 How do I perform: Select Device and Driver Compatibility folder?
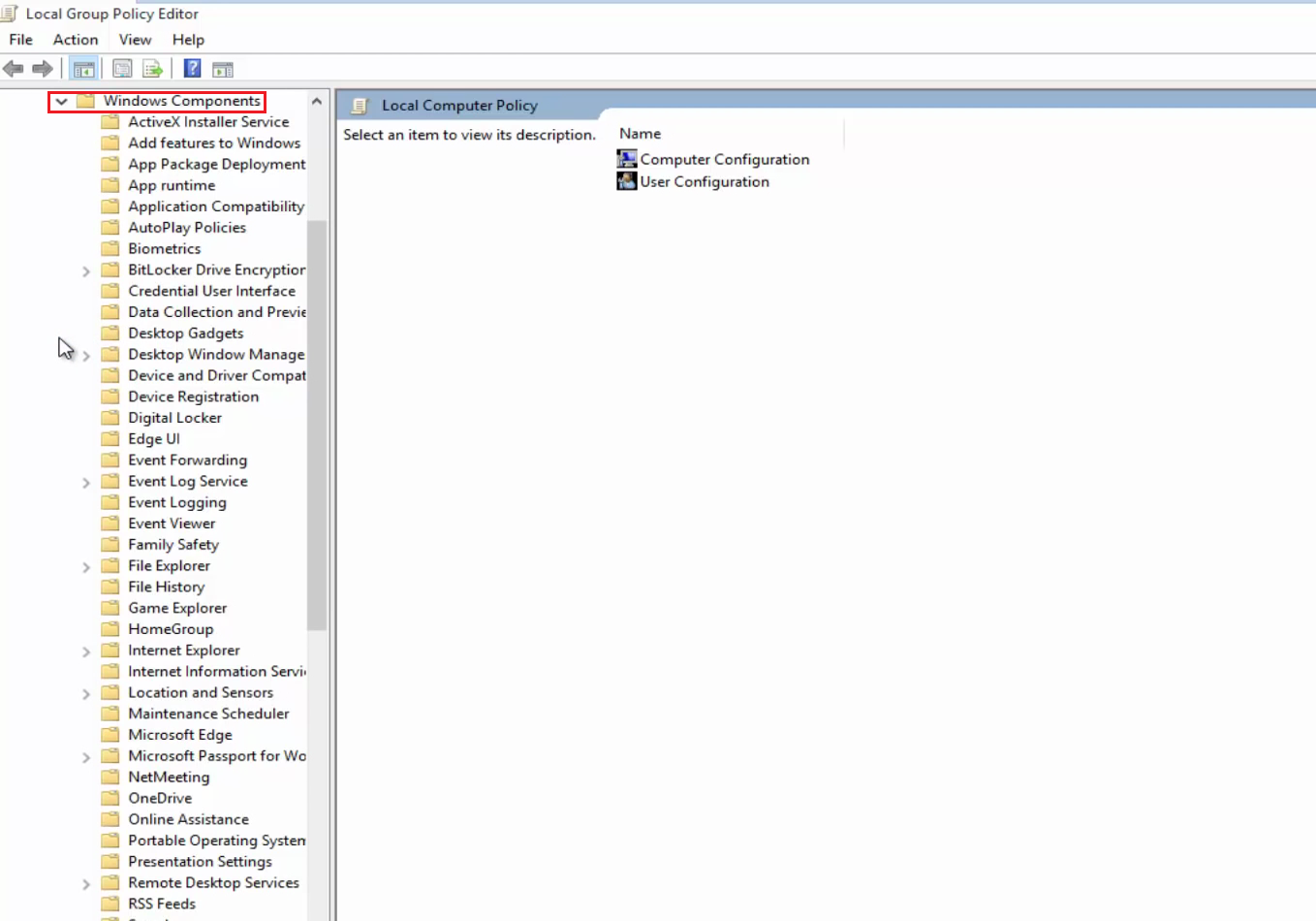pos(217,375)
